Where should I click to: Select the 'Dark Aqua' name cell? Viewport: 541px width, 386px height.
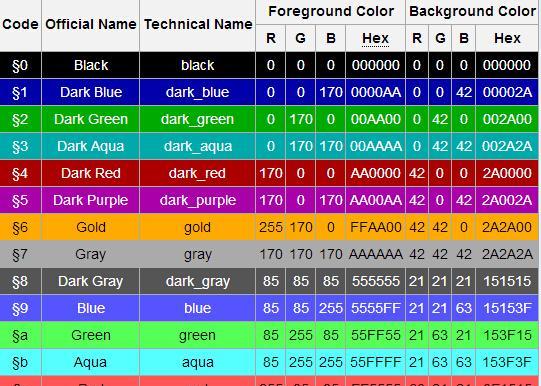(91, 146)
